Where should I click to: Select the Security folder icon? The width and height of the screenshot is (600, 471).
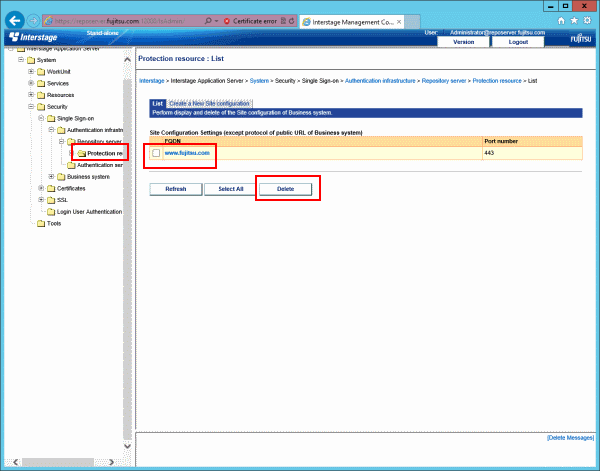(x=41, y=107)
